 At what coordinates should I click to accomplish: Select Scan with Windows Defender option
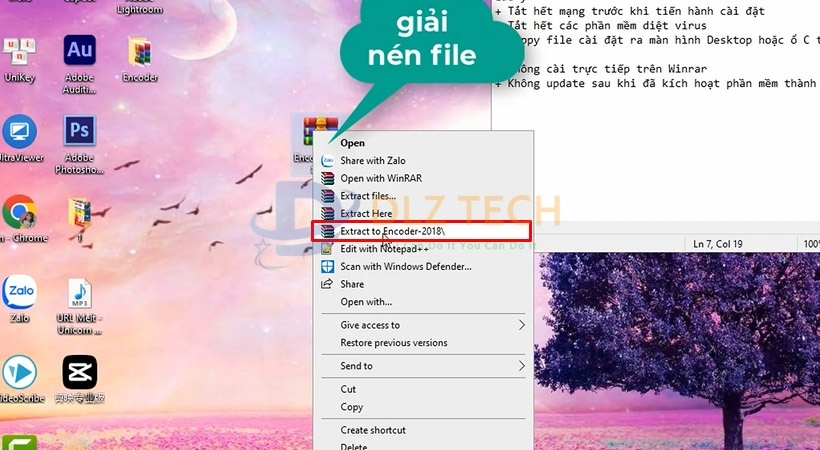pos(405,266)
